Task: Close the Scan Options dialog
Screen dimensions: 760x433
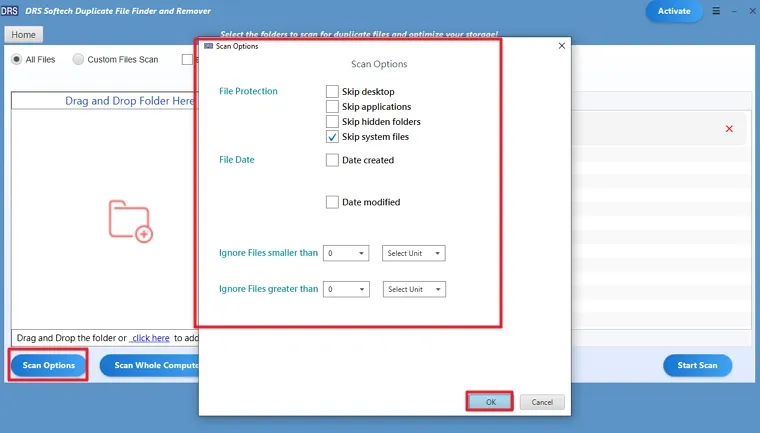Action: [x=562, y=46]
